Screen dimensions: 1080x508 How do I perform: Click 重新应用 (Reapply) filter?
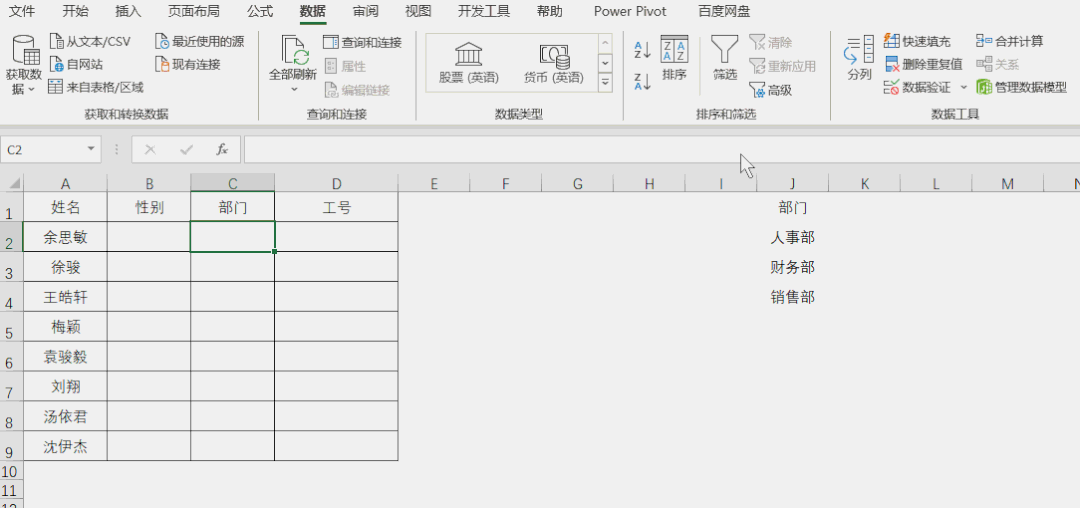click(x=782, y=66)
